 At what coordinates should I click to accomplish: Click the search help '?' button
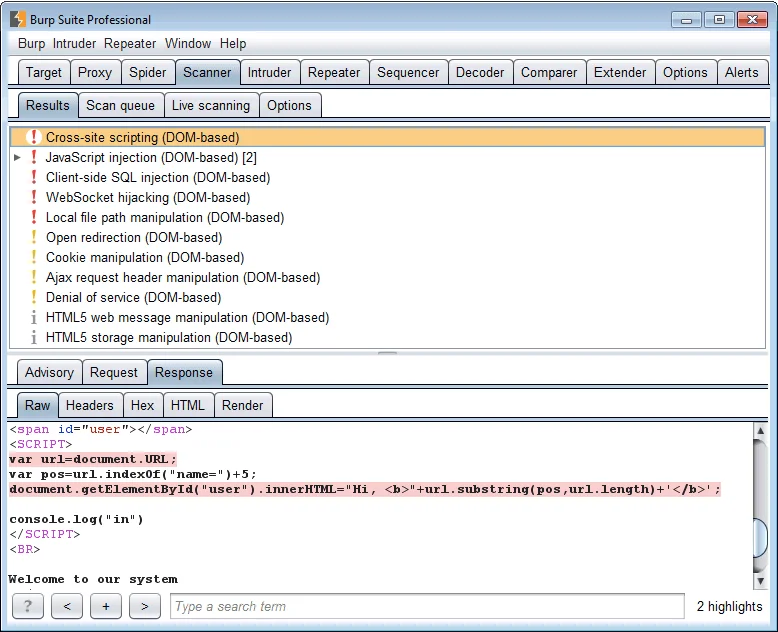point(28,606)
